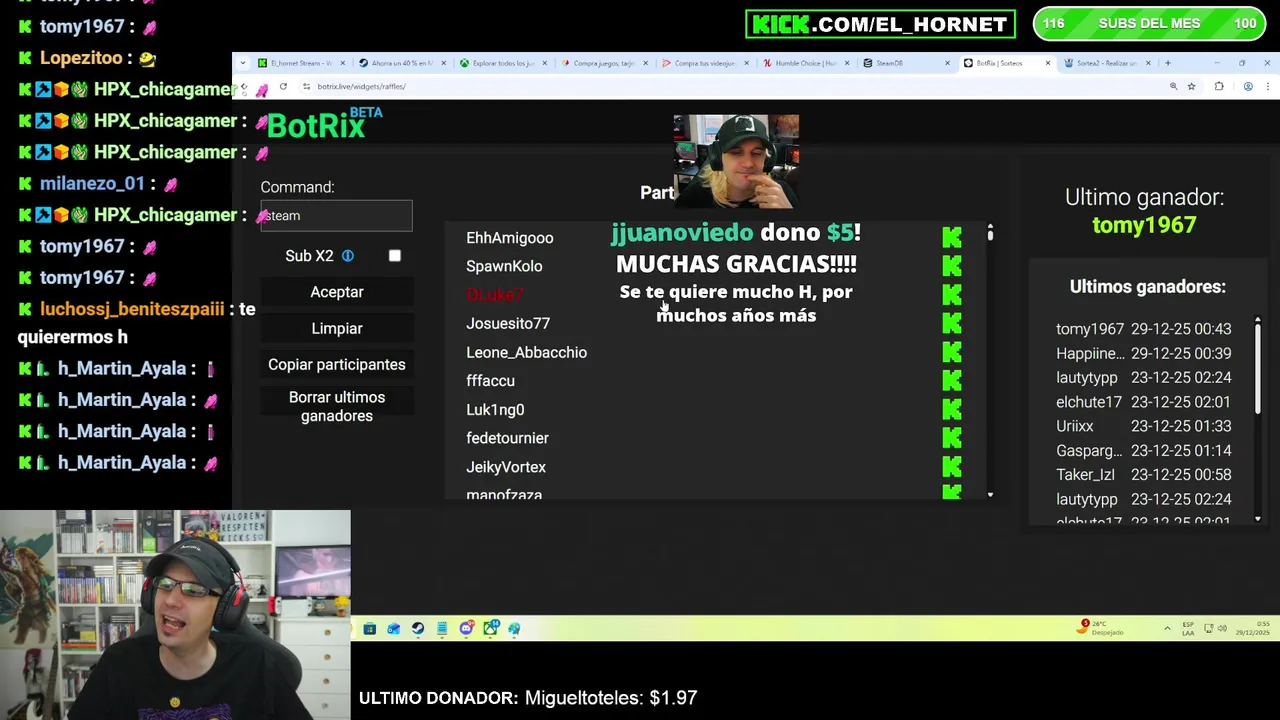Image resolution: width=1280 pixels, height=720 pixels.
Task: Open the ESP language indicator
Action: pyautogui.click(x=1188, y=628)
